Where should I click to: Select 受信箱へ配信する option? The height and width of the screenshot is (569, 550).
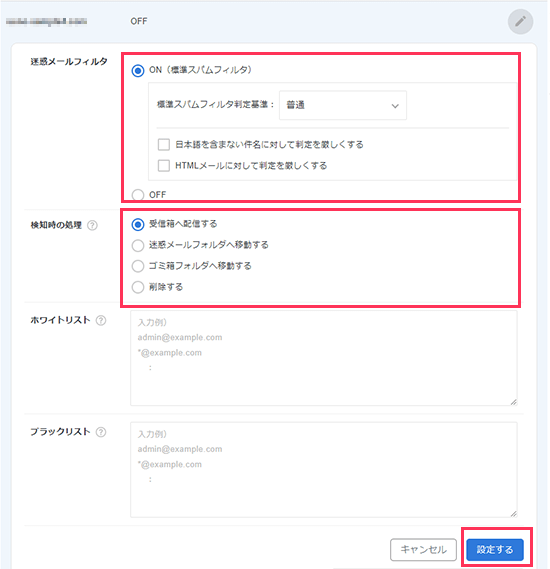pos(138,225)
